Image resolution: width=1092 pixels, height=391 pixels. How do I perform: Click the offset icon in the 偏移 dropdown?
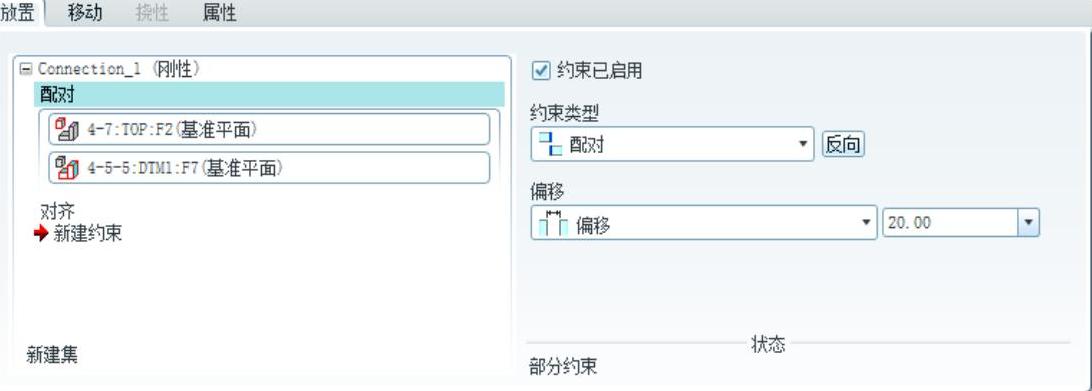(554, 223)
